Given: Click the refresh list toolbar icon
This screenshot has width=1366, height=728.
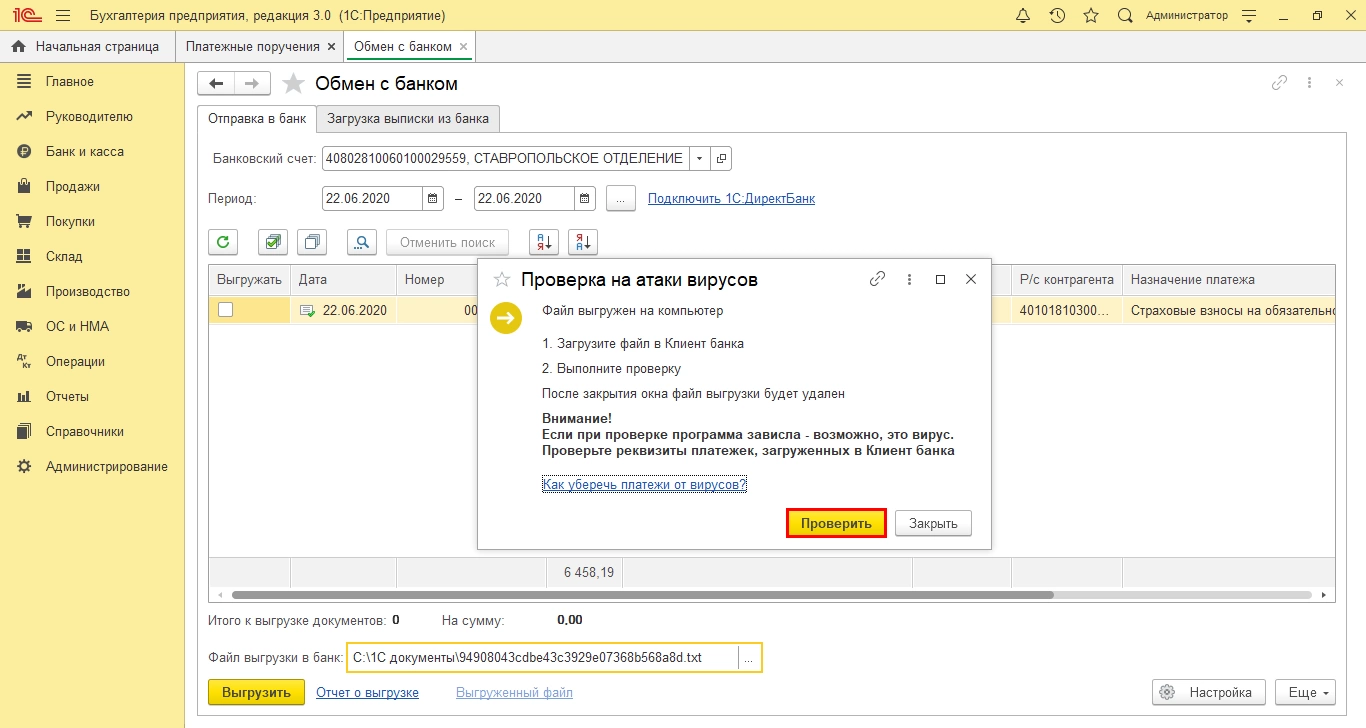Looking at the screenshot, I should pos(223,242).
